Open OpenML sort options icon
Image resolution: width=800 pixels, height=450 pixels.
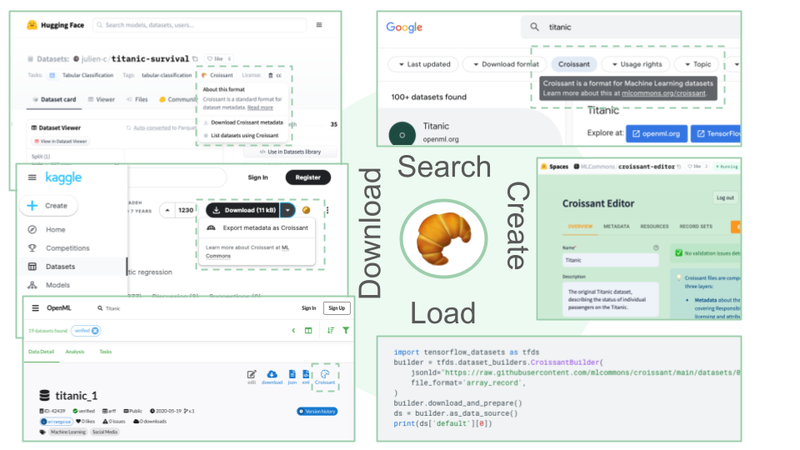331,331
